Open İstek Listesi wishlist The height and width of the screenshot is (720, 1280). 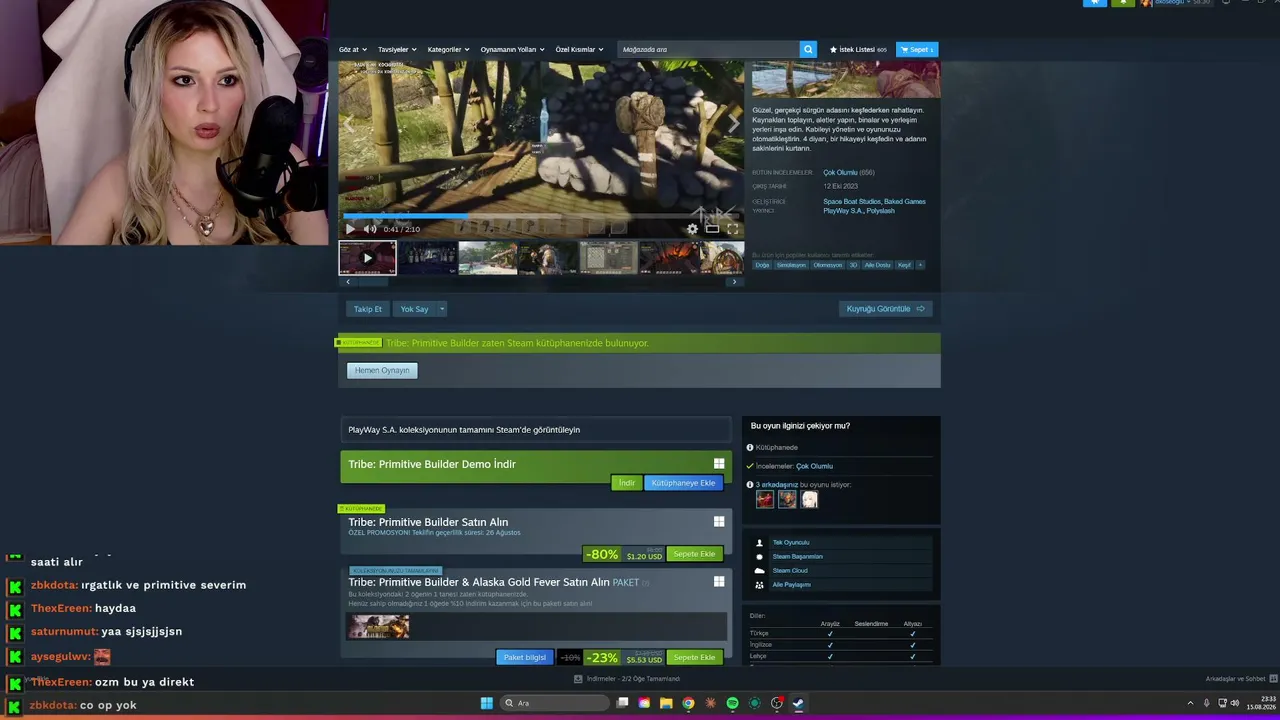tap(858, 49)
